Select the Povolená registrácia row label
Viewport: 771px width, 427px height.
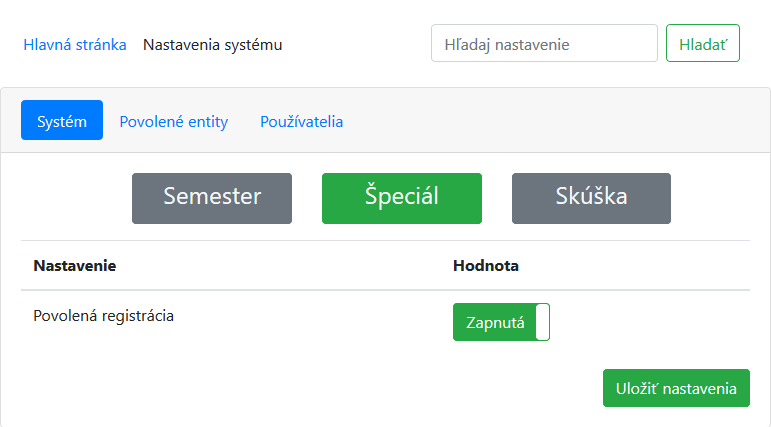point(103,316)
